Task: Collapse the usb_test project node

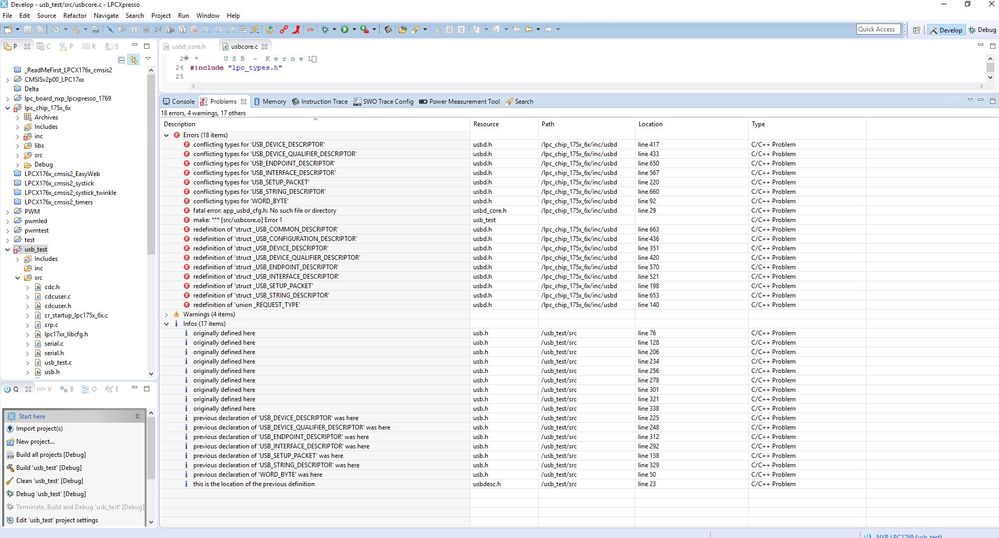Action: (8, 250)
